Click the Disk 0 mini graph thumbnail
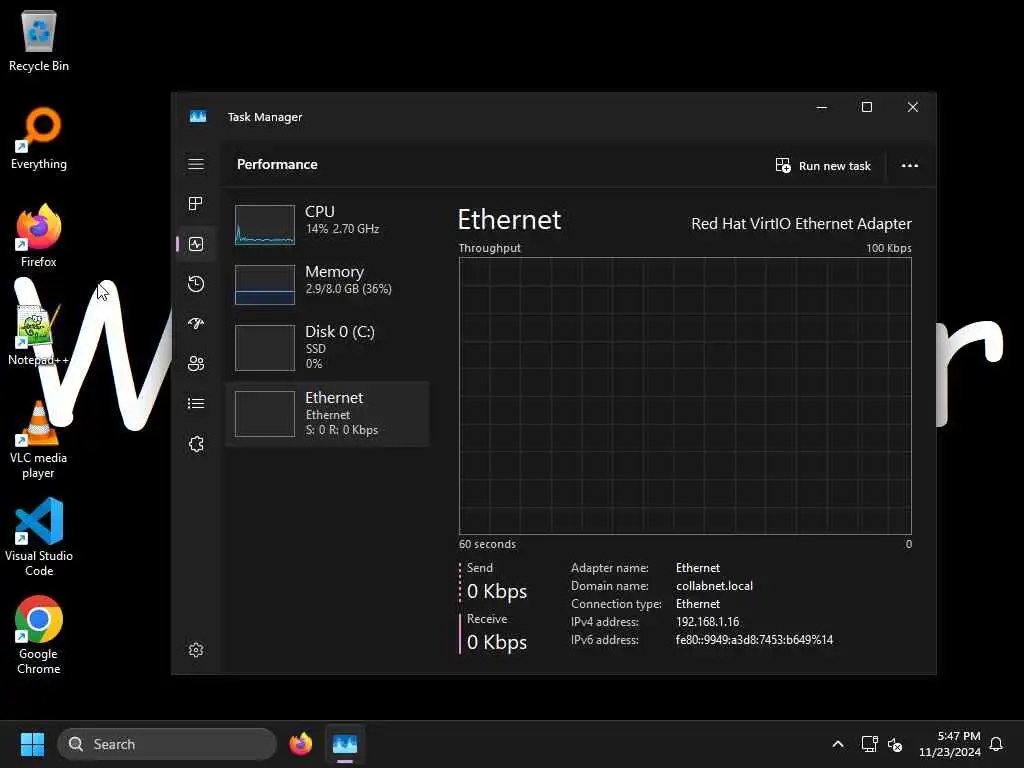Image resolution: width=1024 pixels, height=768 pixels. point(264,348)
